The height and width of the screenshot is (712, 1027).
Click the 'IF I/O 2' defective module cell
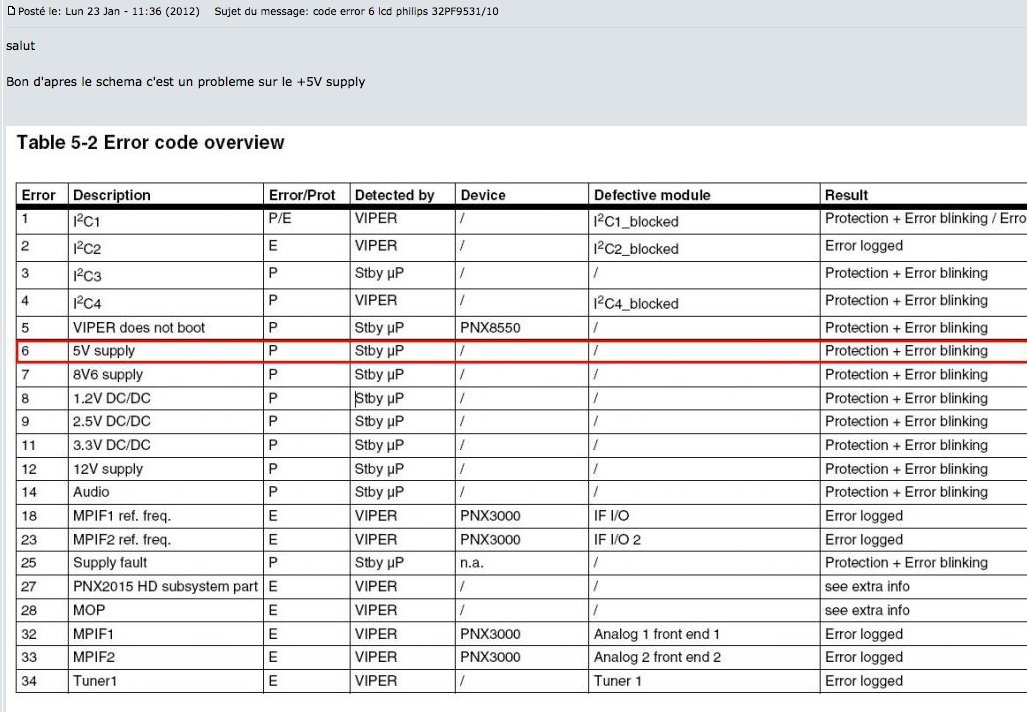[x=617, y=540]
